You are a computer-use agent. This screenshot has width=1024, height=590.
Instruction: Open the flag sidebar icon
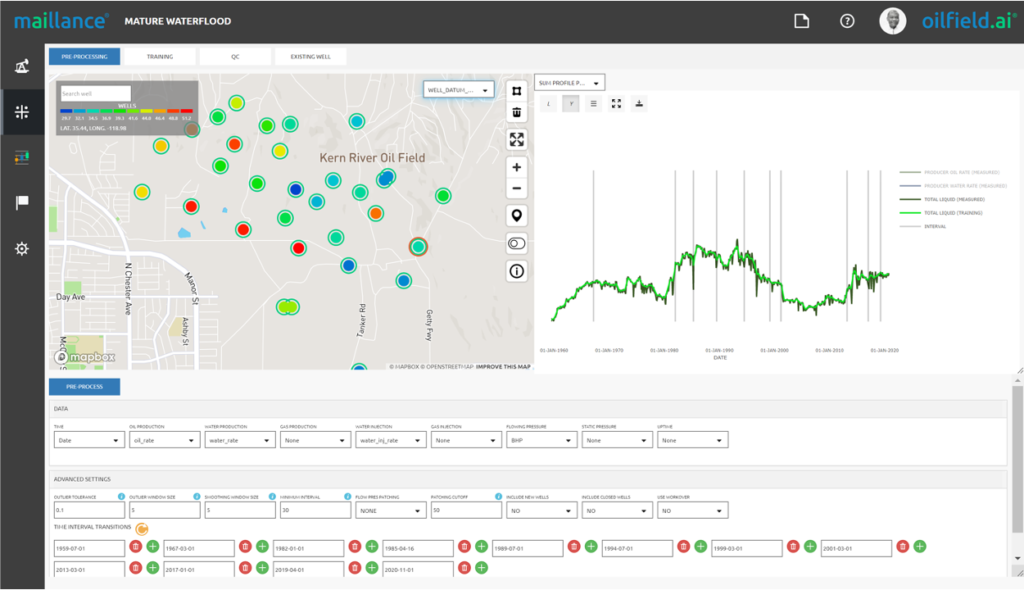[22, 203]
